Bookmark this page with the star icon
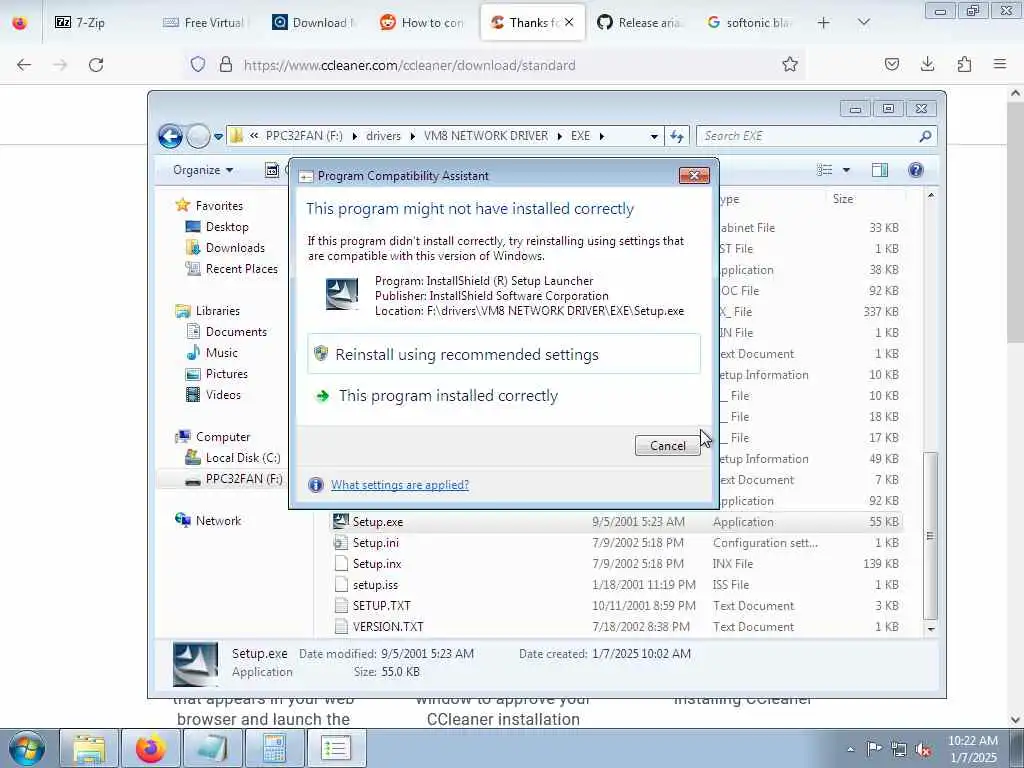This screenshot has width=1024, height=768. tap(790, 65)
